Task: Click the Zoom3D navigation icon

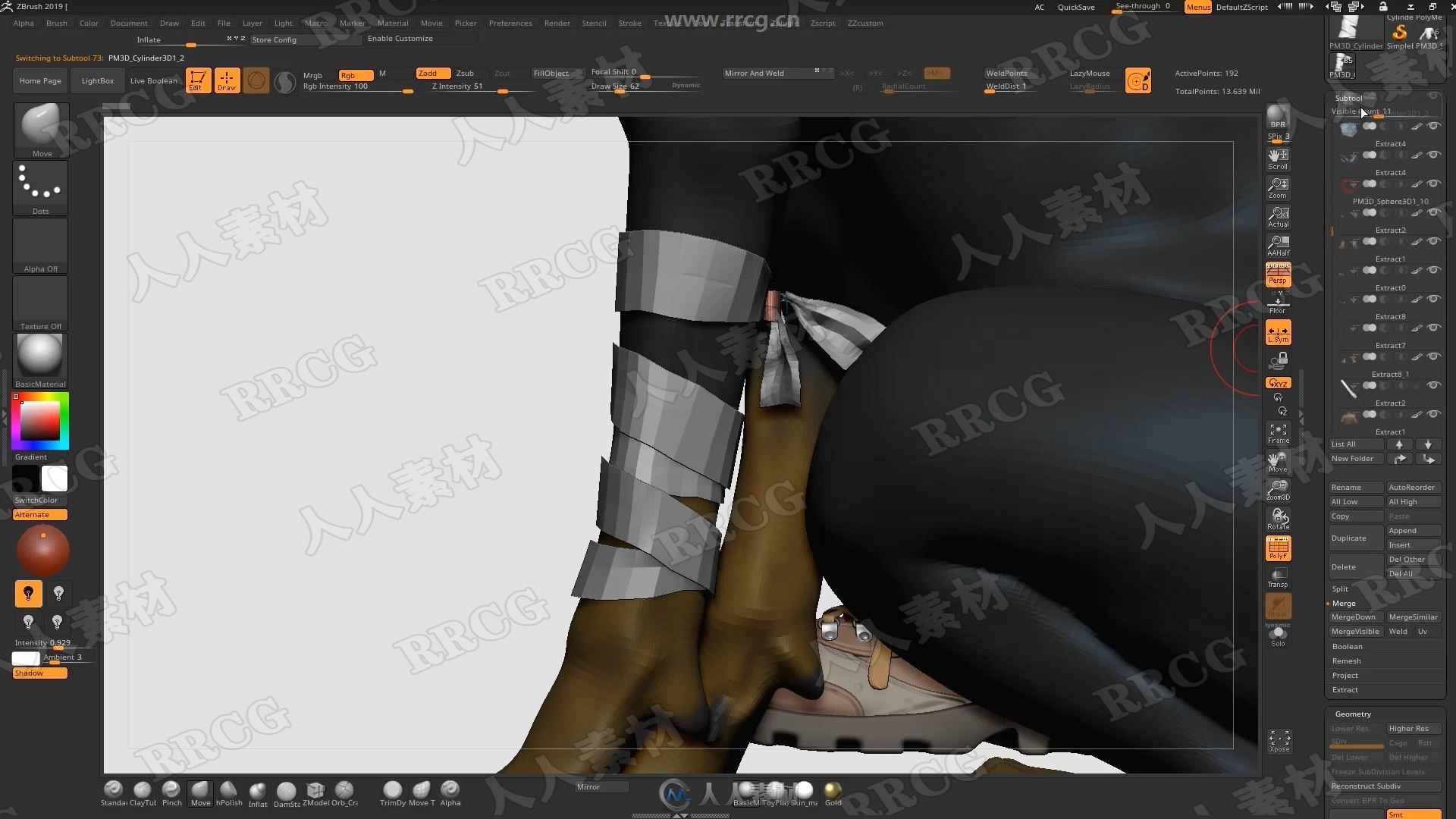Action: tap(1278, 490)
